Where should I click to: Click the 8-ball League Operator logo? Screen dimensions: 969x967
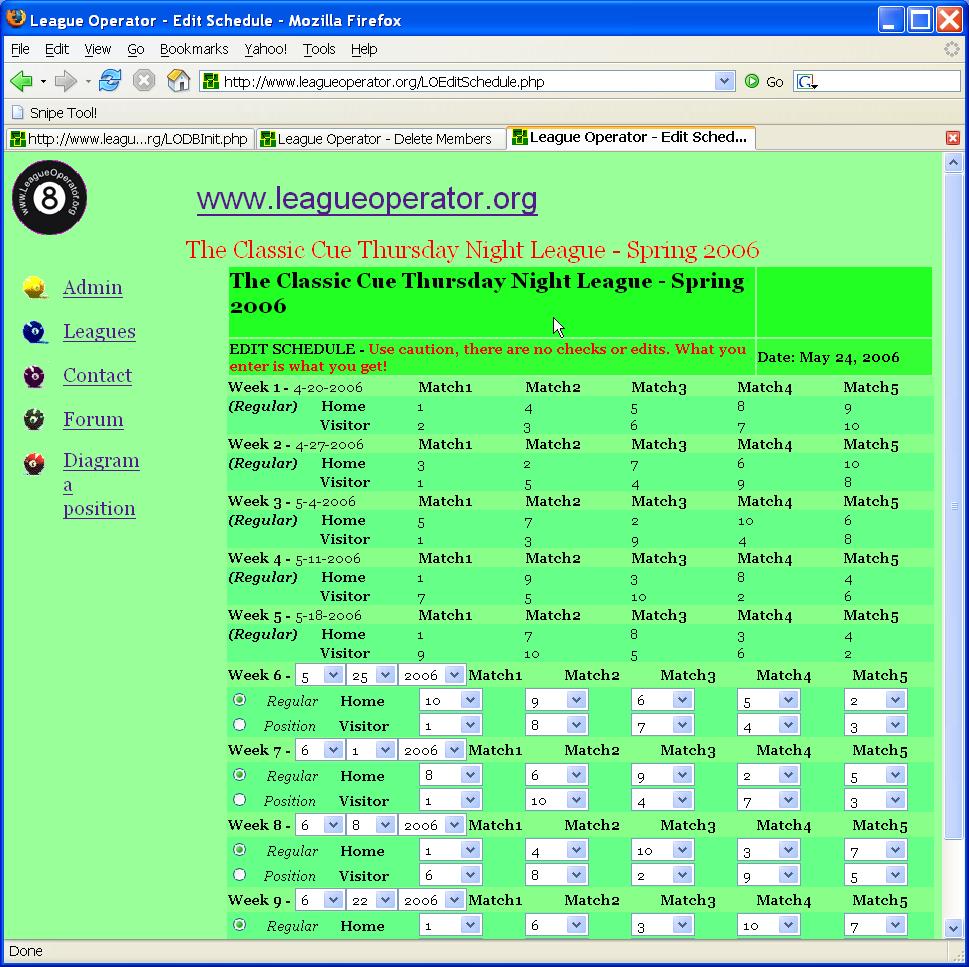pos(50,198)
